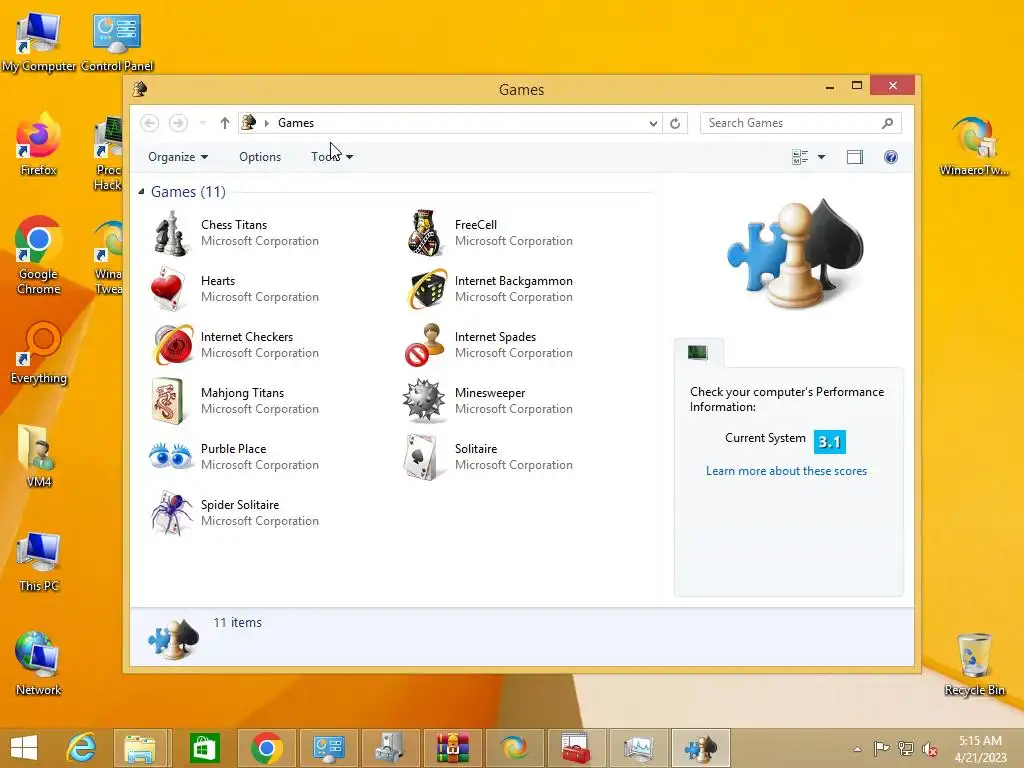Open WinRAR from the taskbar
The width and height of the screenshot is (1024, 768).
tap(453, 748)
